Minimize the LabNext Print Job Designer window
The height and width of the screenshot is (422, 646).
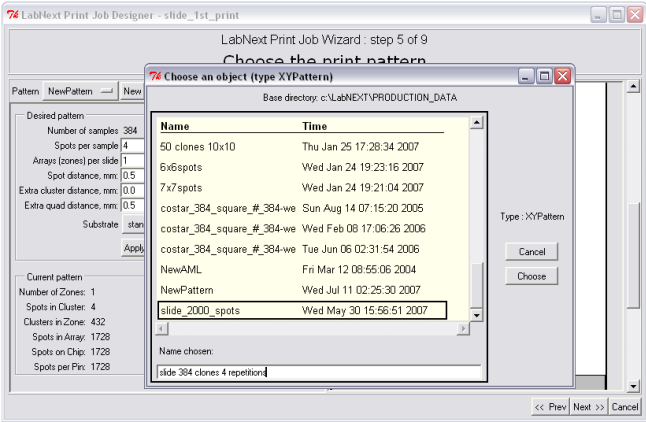pos(598,15)
